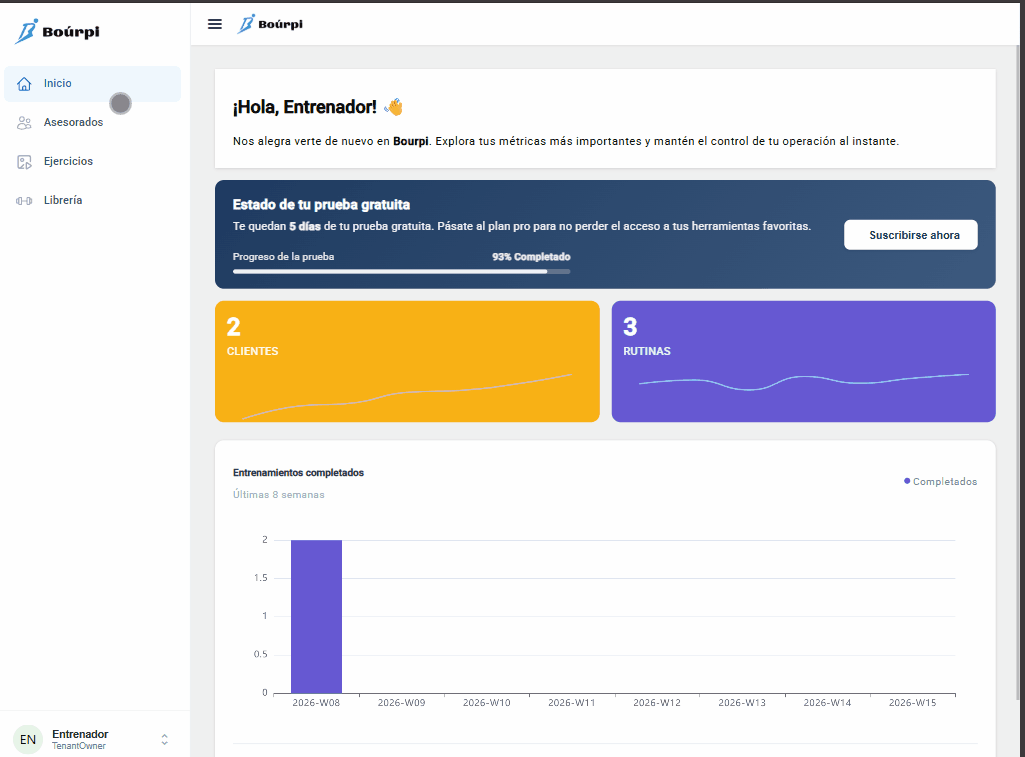1025x757 pixels.
Task: Open the Entrenador TenantOwner profile menu
Action: [x=80, y=739]
